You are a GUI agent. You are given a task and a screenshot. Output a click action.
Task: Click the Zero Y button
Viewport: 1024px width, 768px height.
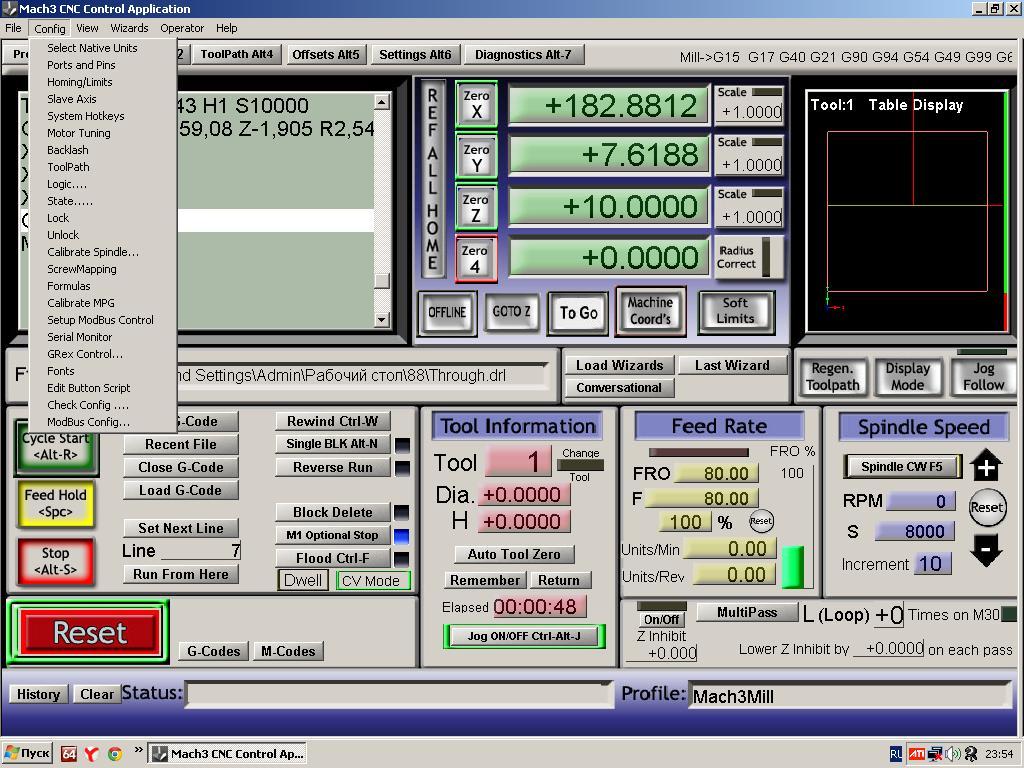pos(476,157)
